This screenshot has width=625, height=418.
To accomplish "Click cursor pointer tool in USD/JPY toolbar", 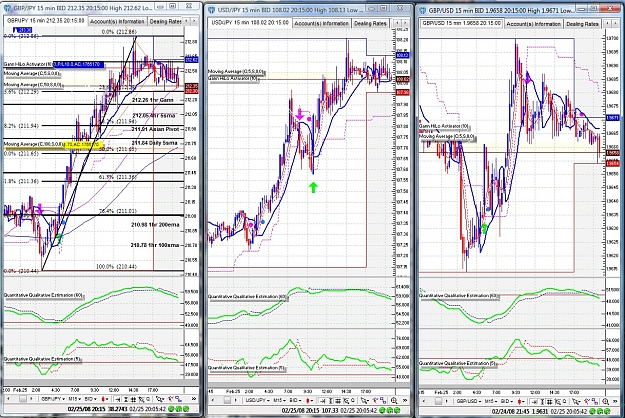I will click(x=365, y=400).
